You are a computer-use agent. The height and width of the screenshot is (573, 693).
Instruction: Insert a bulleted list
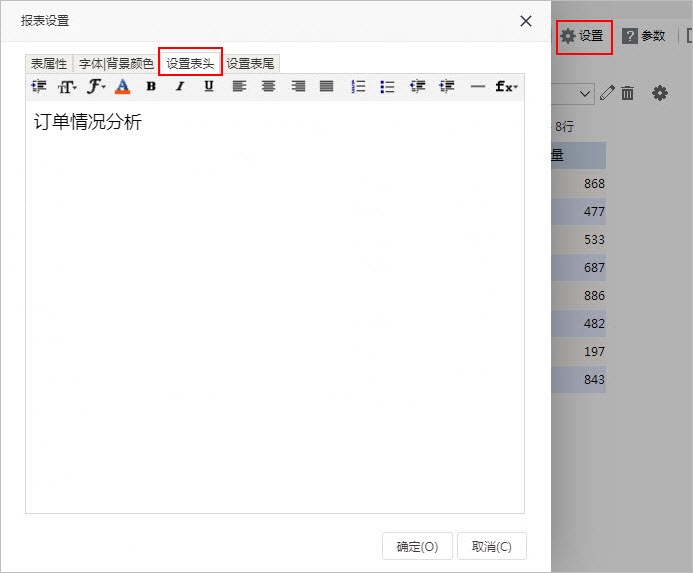[x=387, y=86]
